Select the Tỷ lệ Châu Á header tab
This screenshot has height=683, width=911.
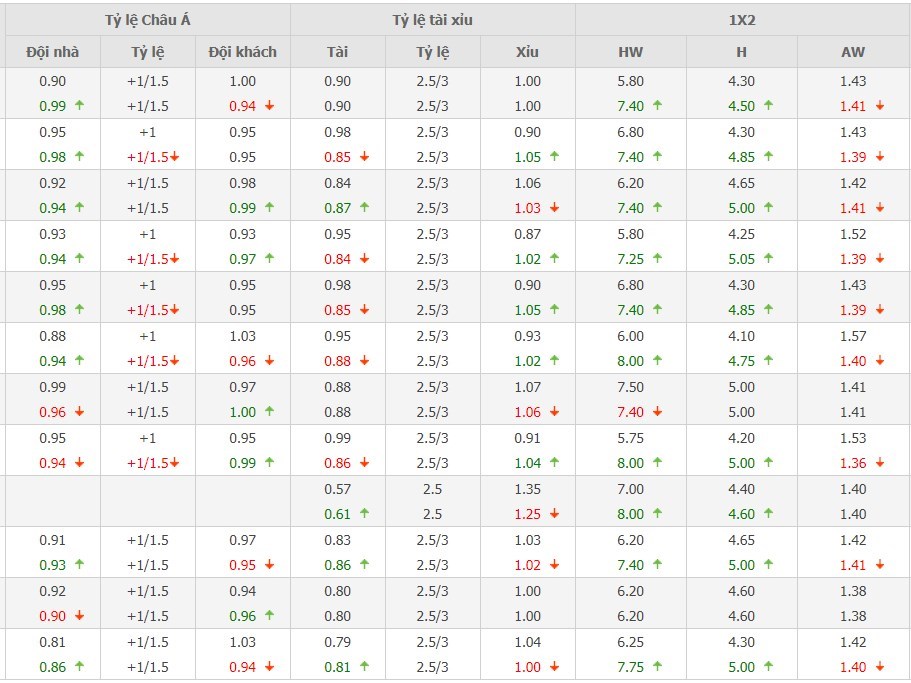147,20
